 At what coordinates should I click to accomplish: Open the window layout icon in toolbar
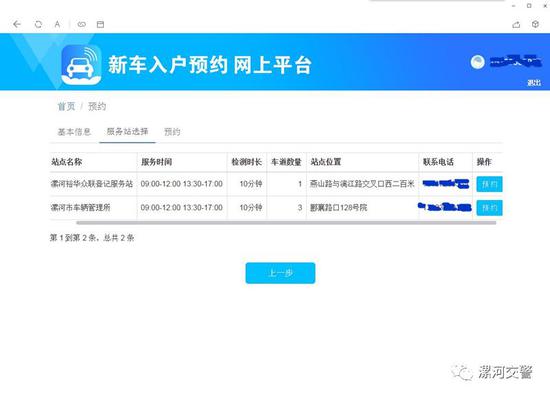click(100, 24)
